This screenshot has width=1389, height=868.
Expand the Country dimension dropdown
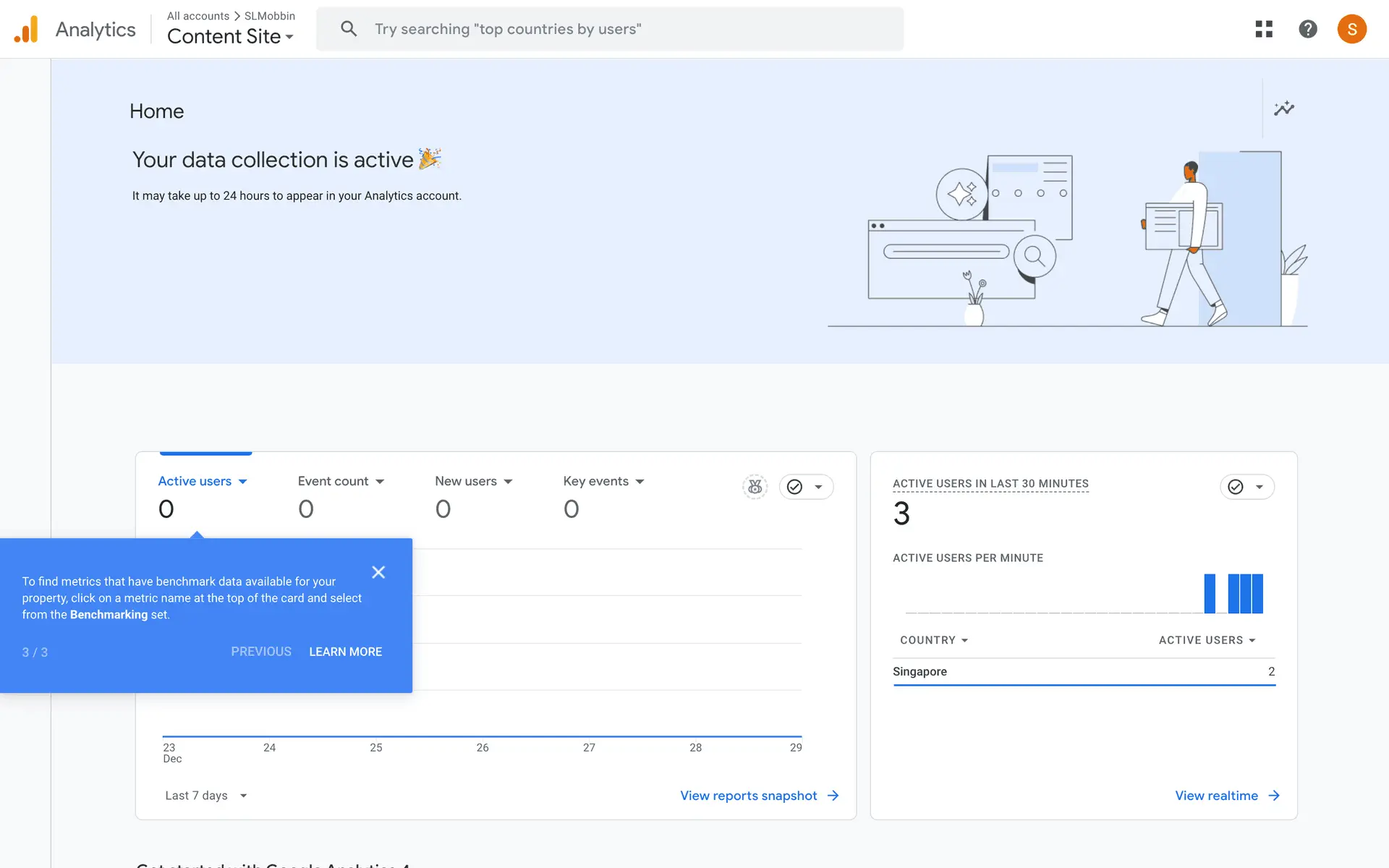[x=933, y=640]
